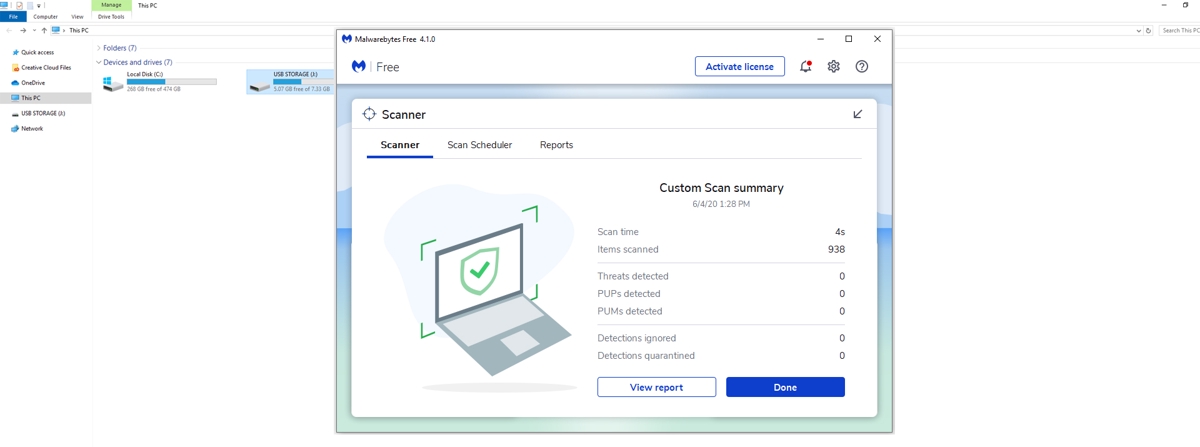1200x447 pixels.
Task: Open address bar history dropdown arrow
Action: 1138,31
